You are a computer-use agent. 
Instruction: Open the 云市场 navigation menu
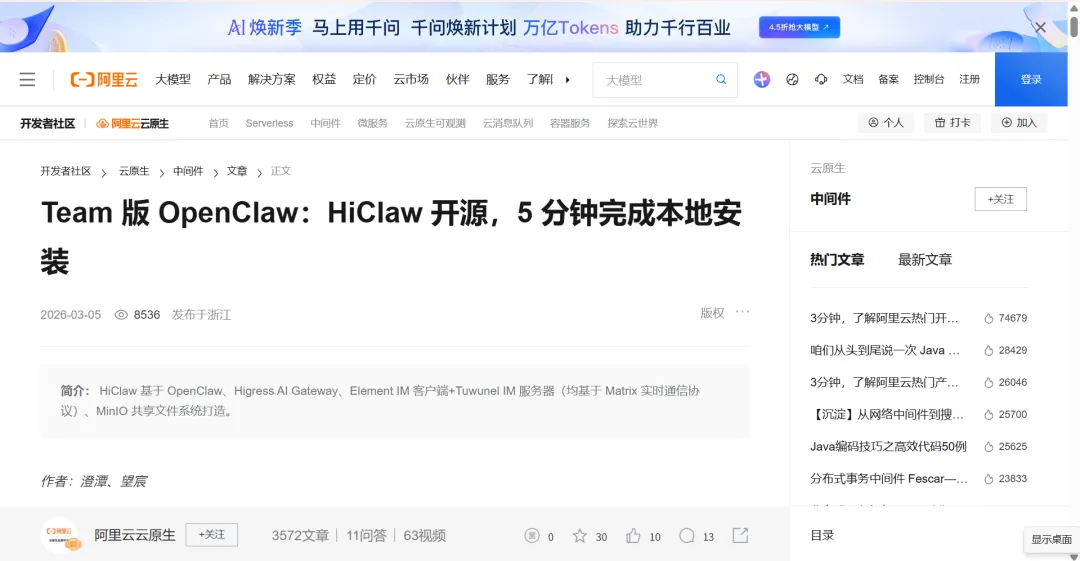pos(411,79)
